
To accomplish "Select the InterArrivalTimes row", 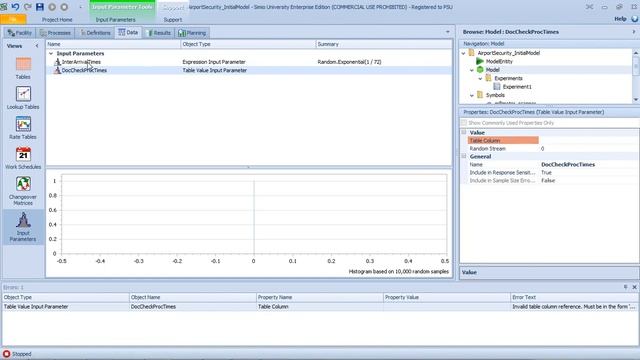I will pos(249,62).
